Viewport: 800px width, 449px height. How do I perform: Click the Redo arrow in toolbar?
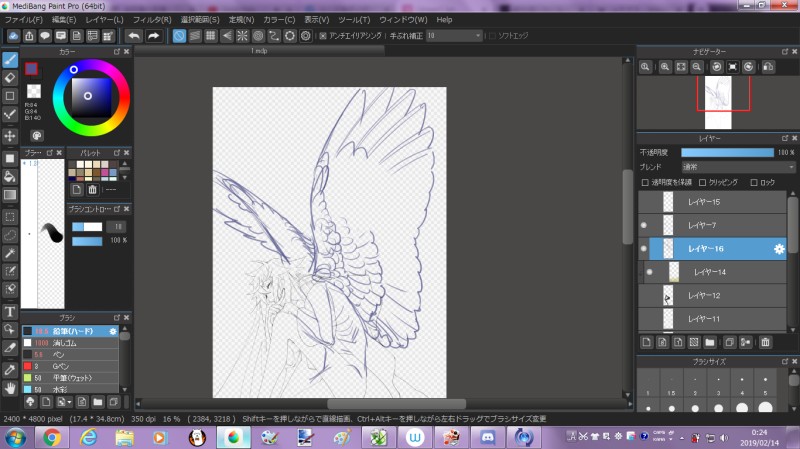[153, 36]
